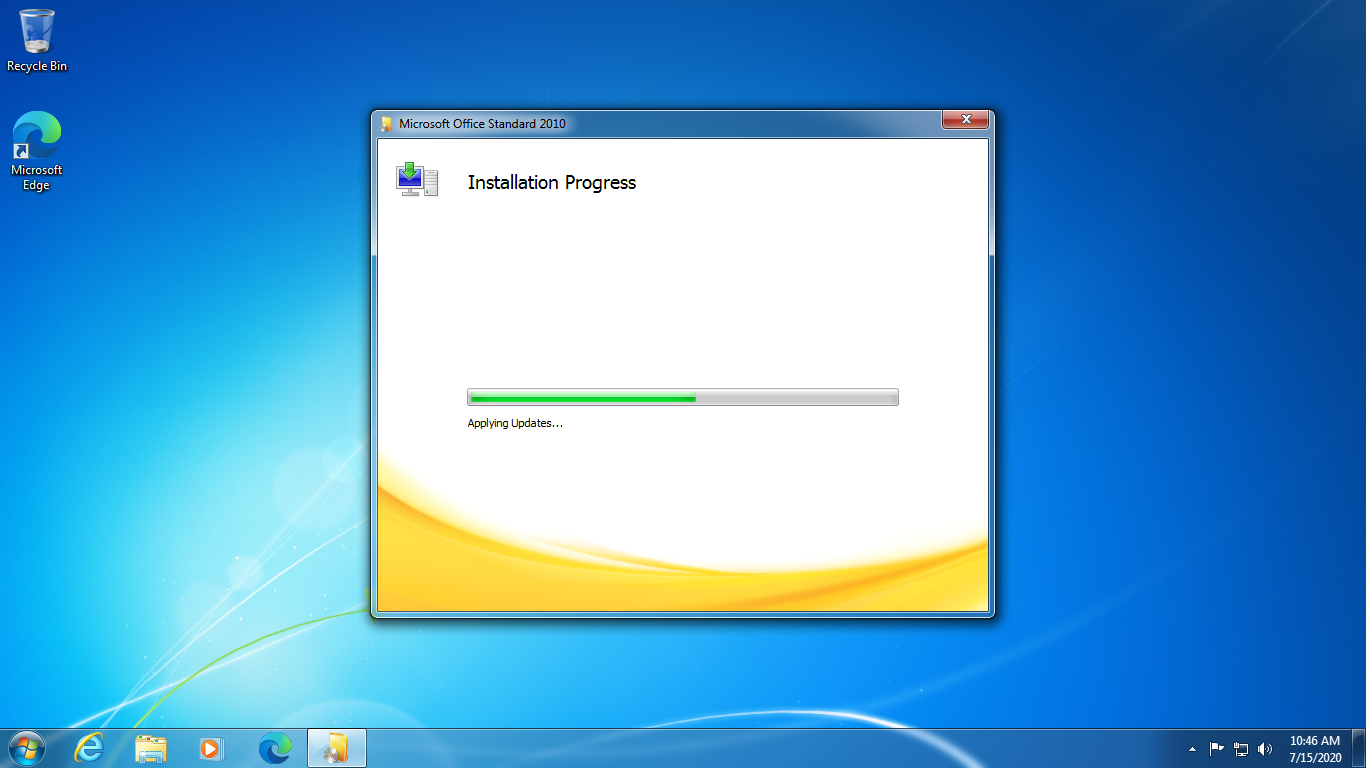Click the Show desktop button
The image size is (1366, 768).
coord(1359,748)
